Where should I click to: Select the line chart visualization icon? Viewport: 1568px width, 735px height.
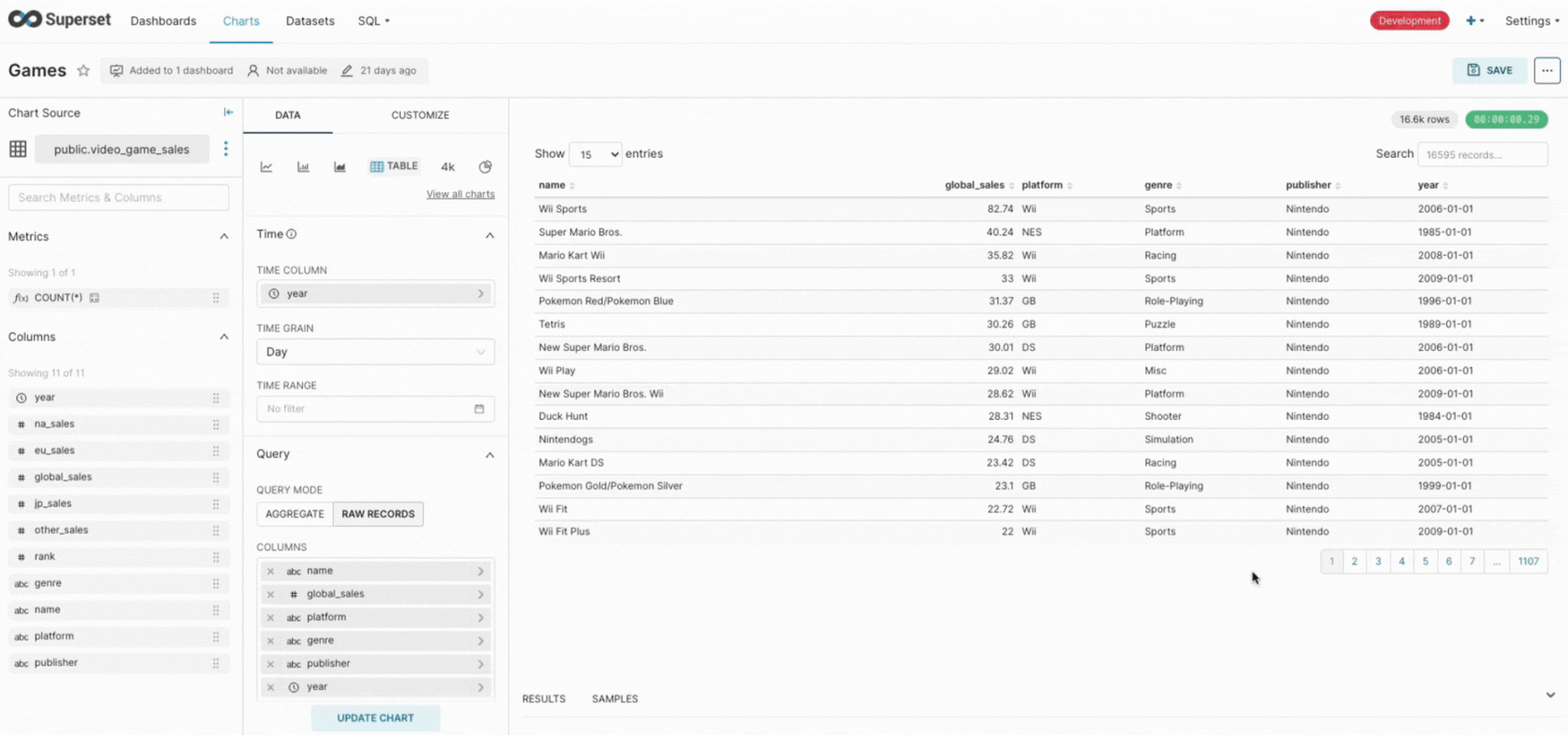pyautogui.click(x=266, y=167)
